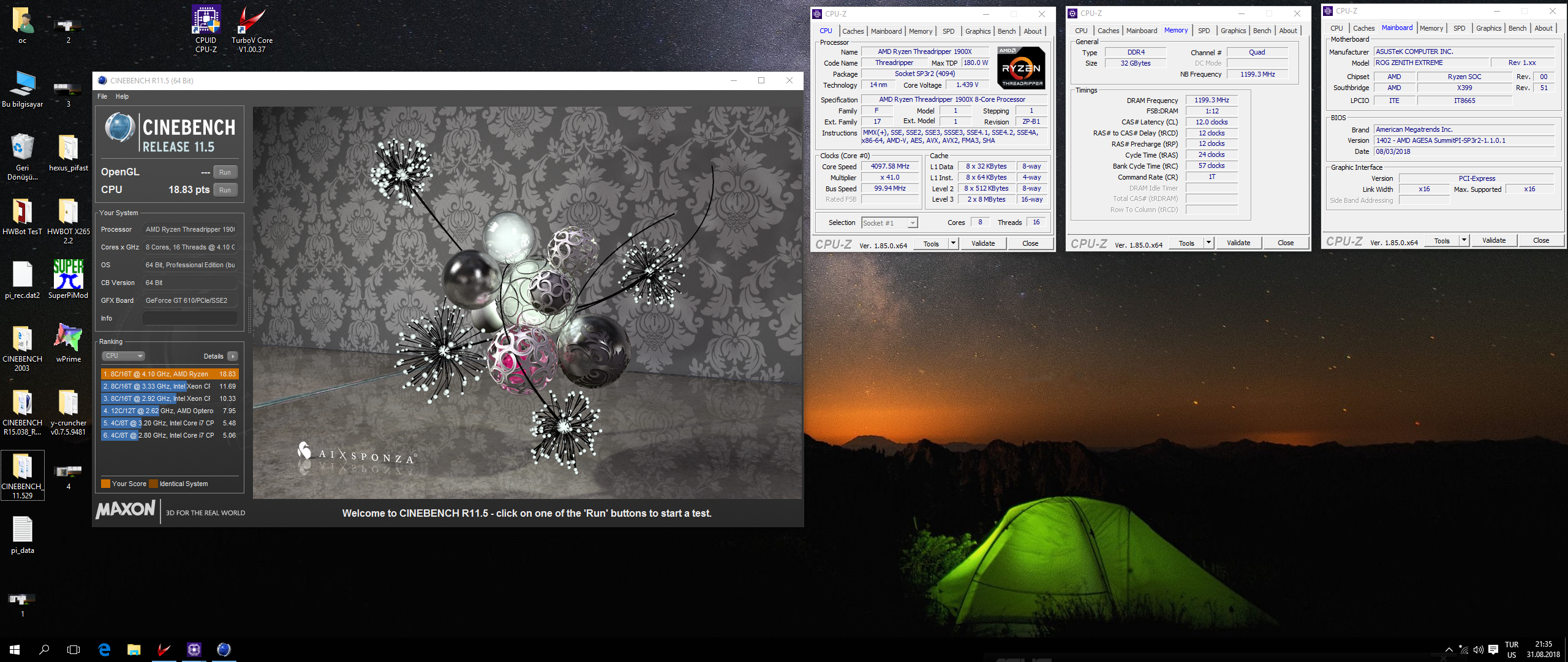Run the OpenGL benchmark test
Viewport: 1568px width, 662px height.
tap(225, 172)
